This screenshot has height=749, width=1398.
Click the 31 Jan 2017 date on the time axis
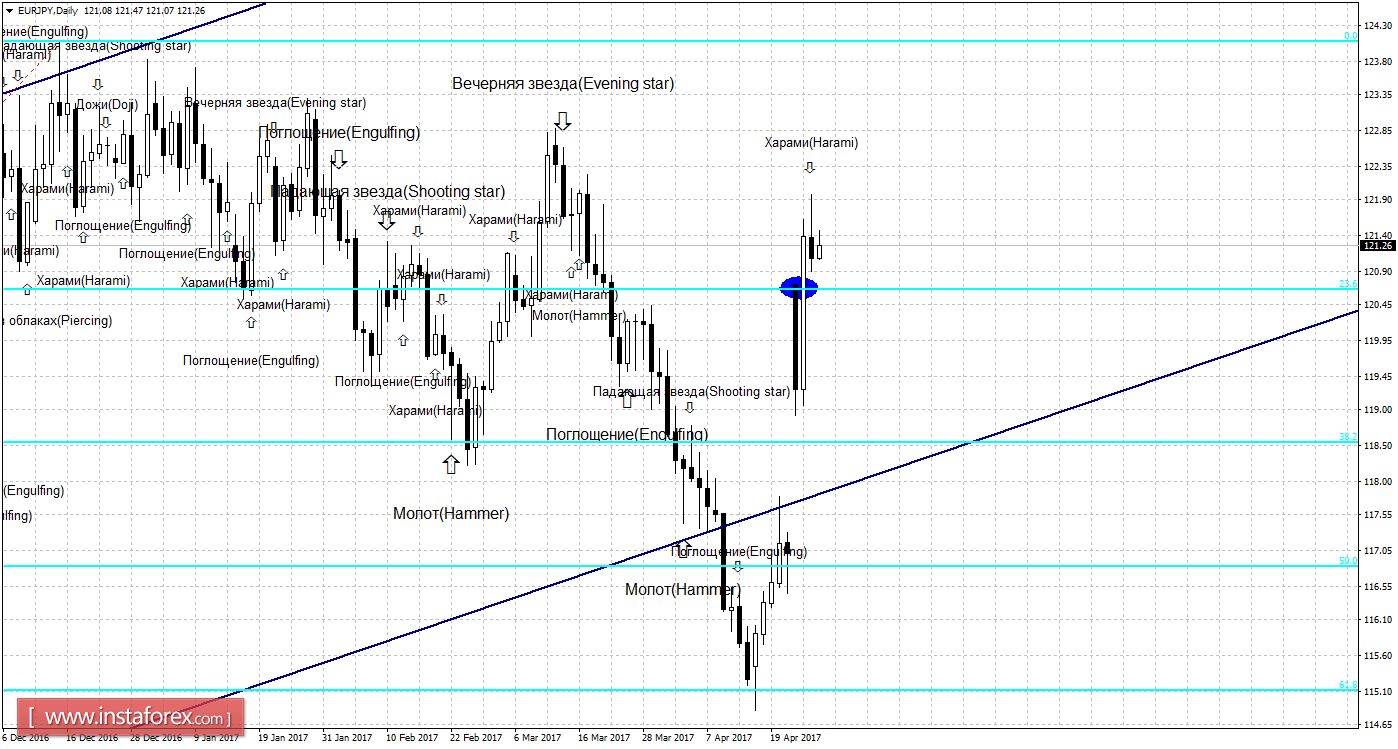[x=346, y=738]
